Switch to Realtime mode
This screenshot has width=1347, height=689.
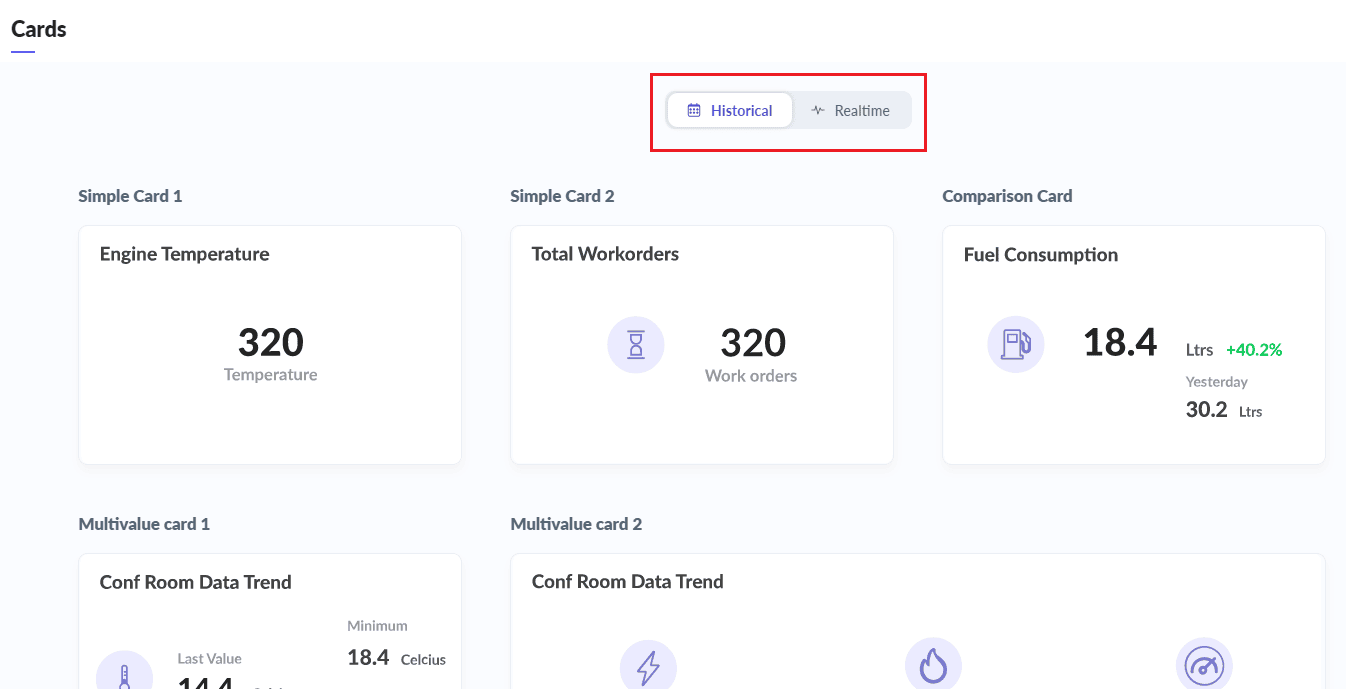click(851, 111)
